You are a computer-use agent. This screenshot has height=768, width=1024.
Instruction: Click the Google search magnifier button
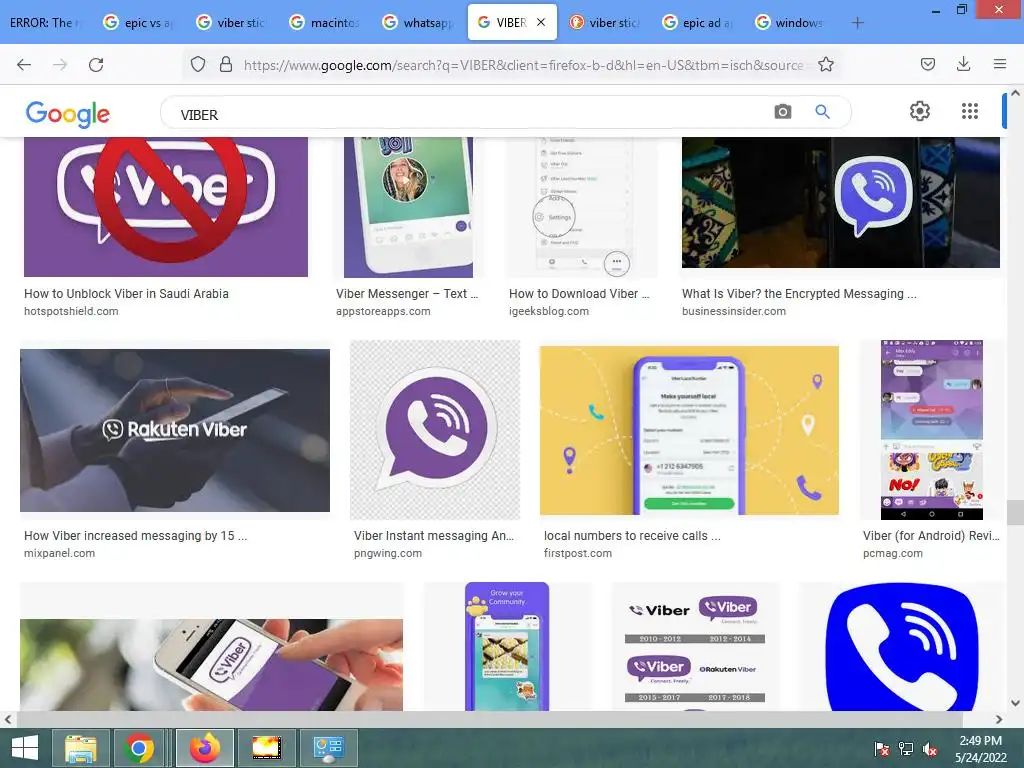pos(822,112)
